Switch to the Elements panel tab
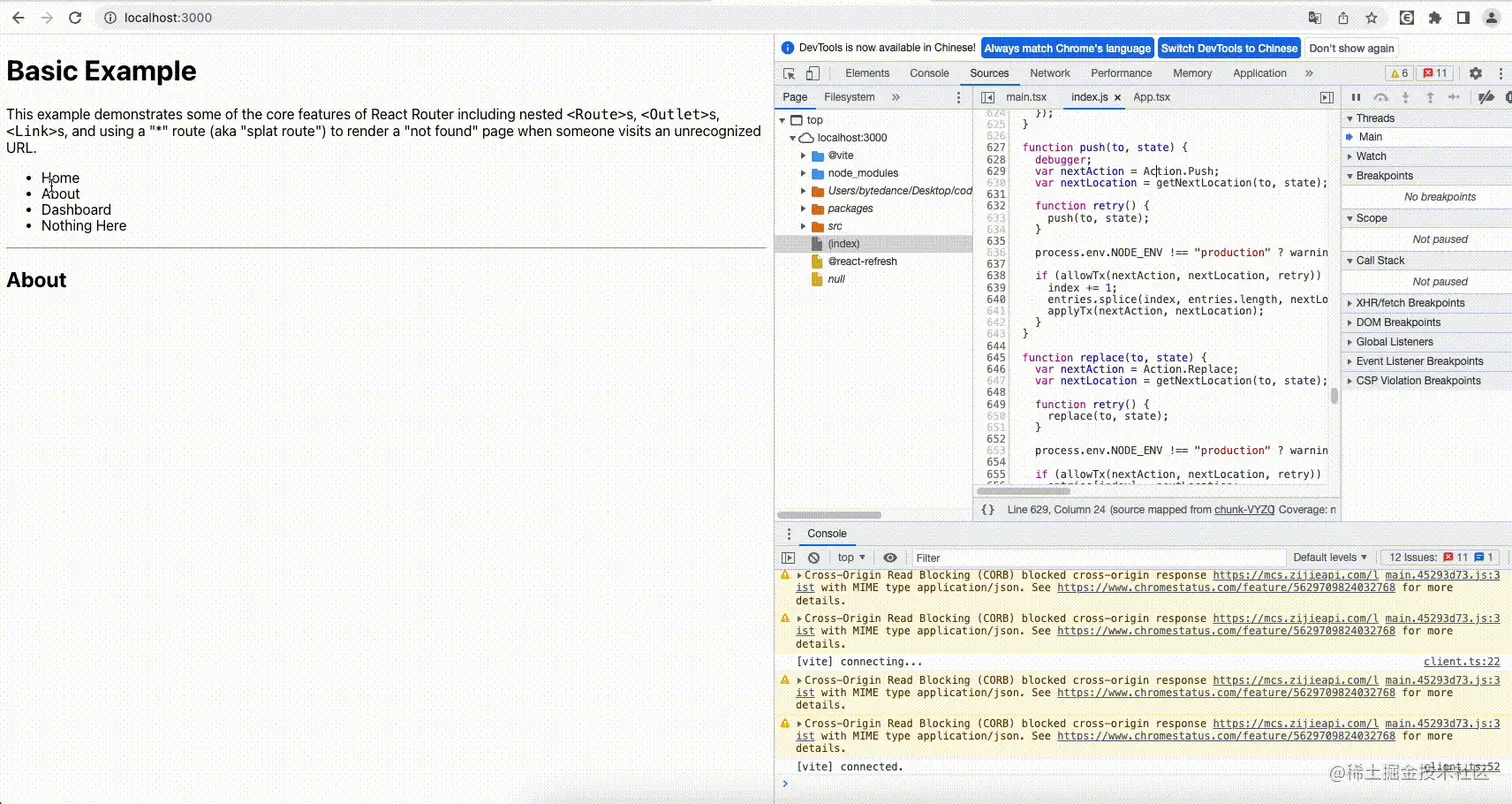Screen dimensions: 1512x804 (867, 73)
